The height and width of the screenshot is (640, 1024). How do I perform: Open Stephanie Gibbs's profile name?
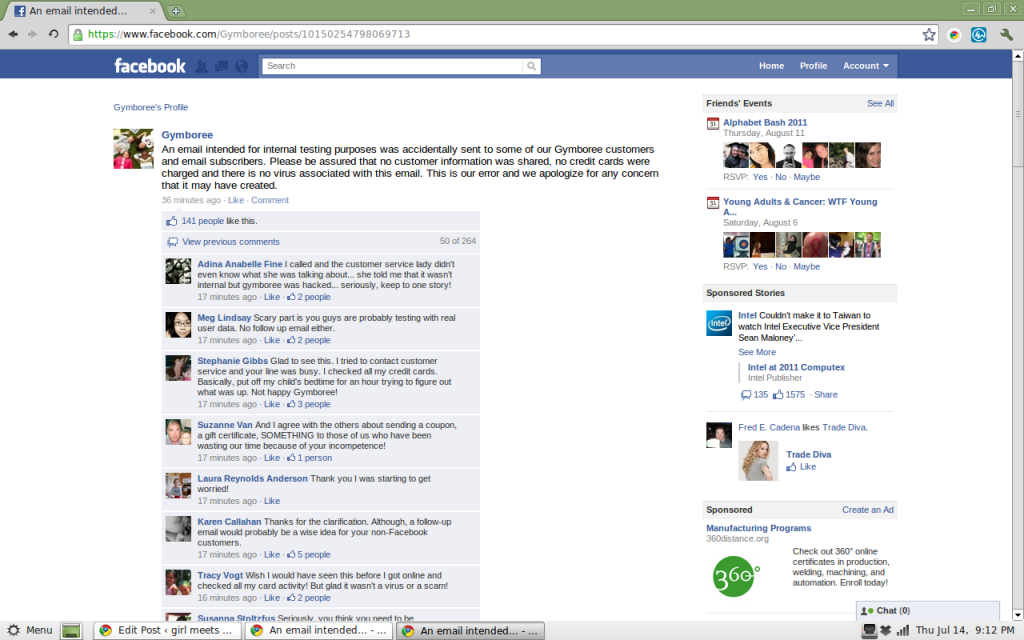point(232,360)
